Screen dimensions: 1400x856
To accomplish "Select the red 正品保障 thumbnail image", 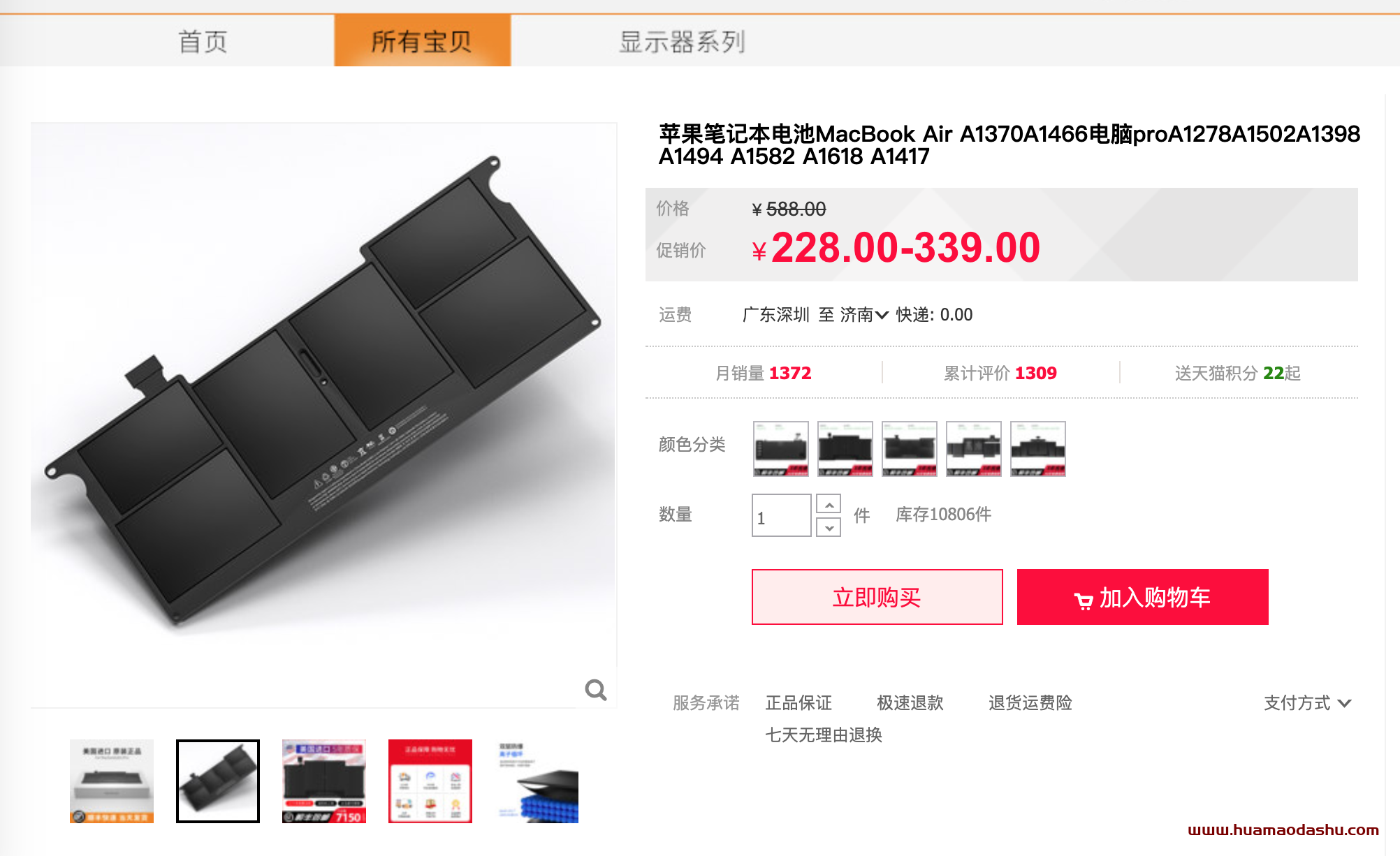I will pos(430,781).
